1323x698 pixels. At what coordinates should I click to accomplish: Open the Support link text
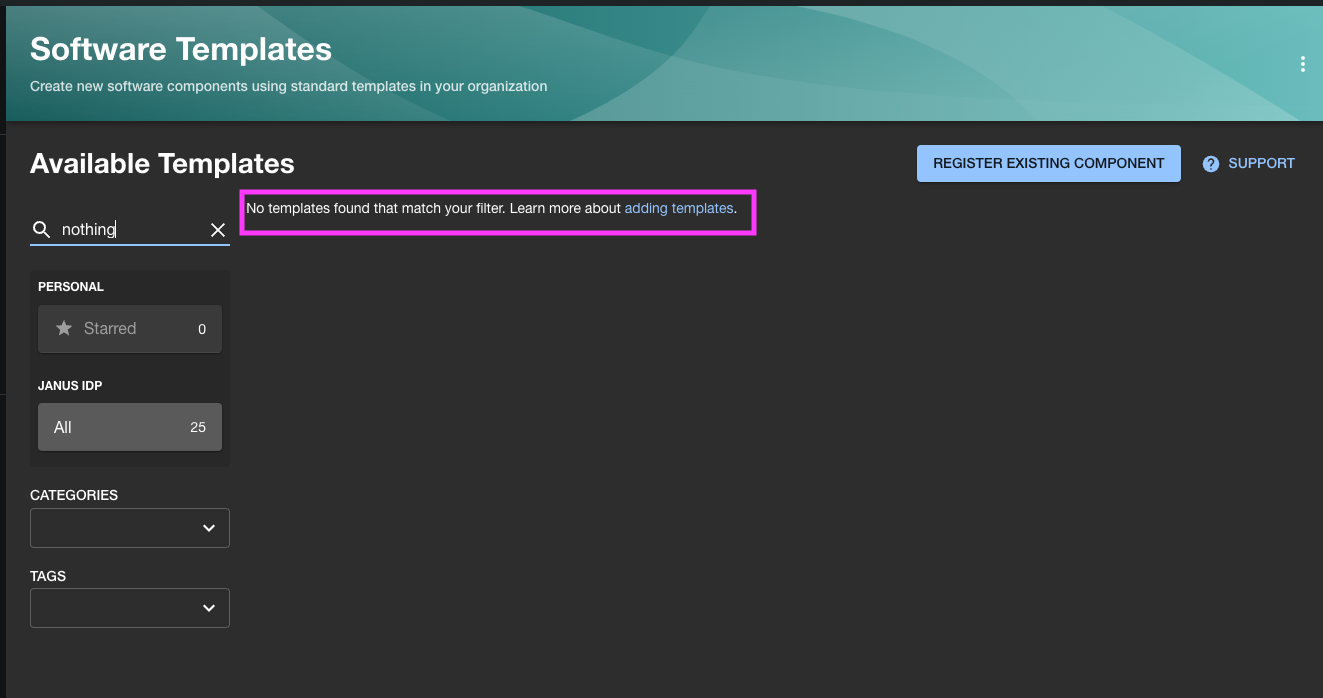point(1261,163)
